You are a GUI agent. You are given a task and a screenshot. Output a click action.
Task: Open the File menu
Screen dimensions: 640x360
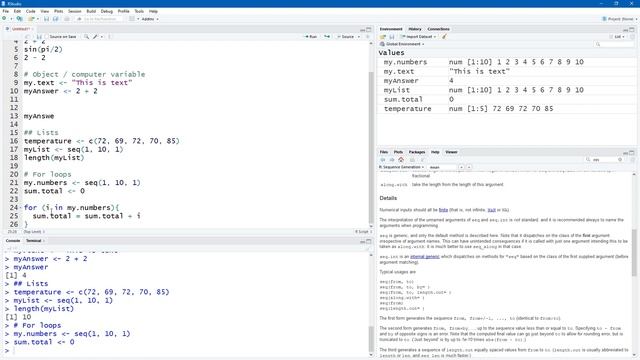(x=6, y=11)
